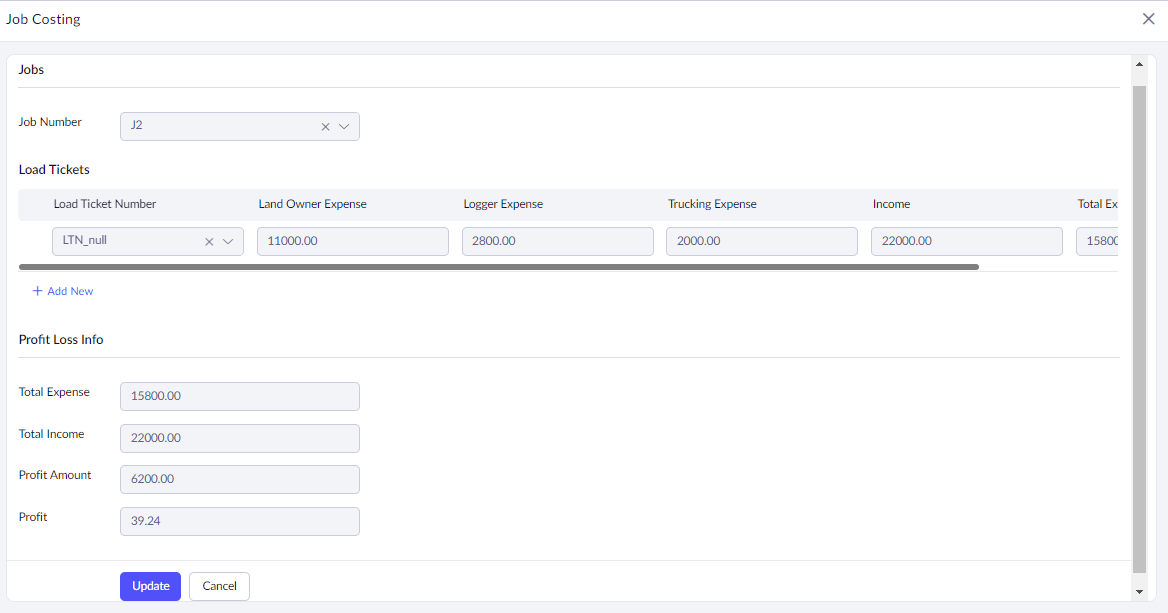Viewport: 1168px width, 613px height.
Task: Click the Income field showing 22000.00
Action: (x=966, y=241)
